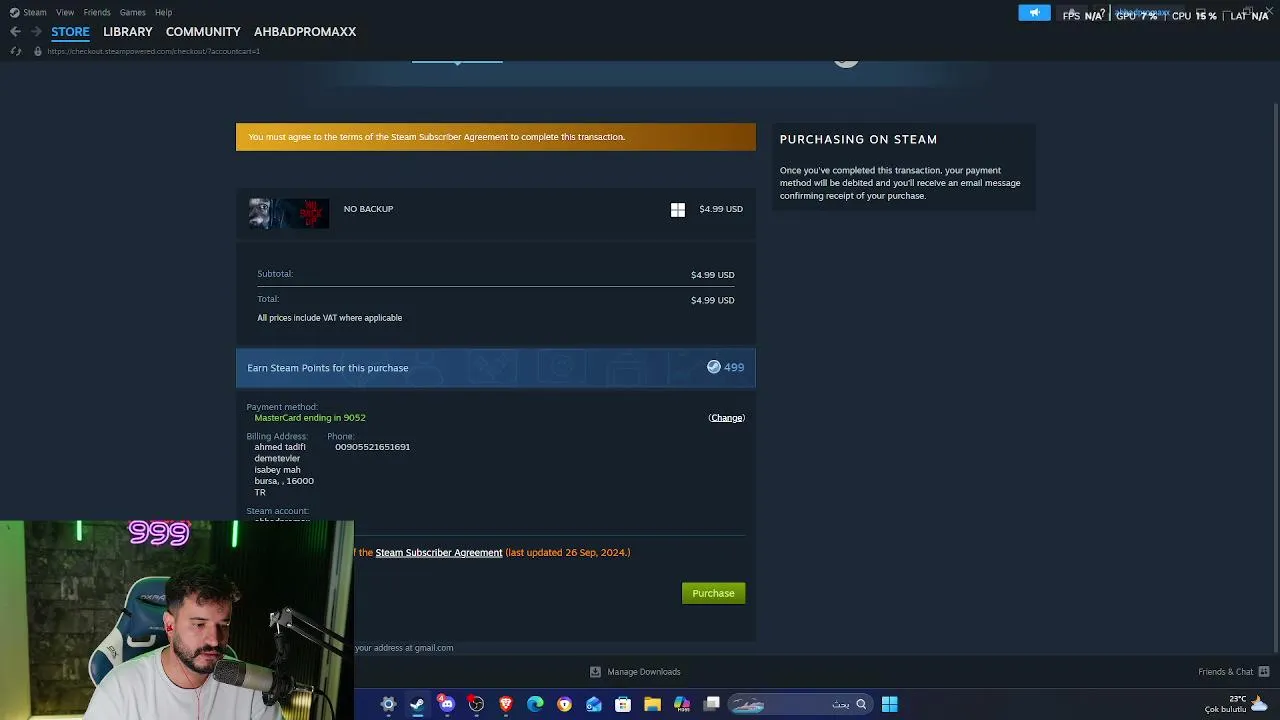This screenshot has height=720, width=1280.
Task: Click the checkout URL address bar
Action: click(154, 51)
